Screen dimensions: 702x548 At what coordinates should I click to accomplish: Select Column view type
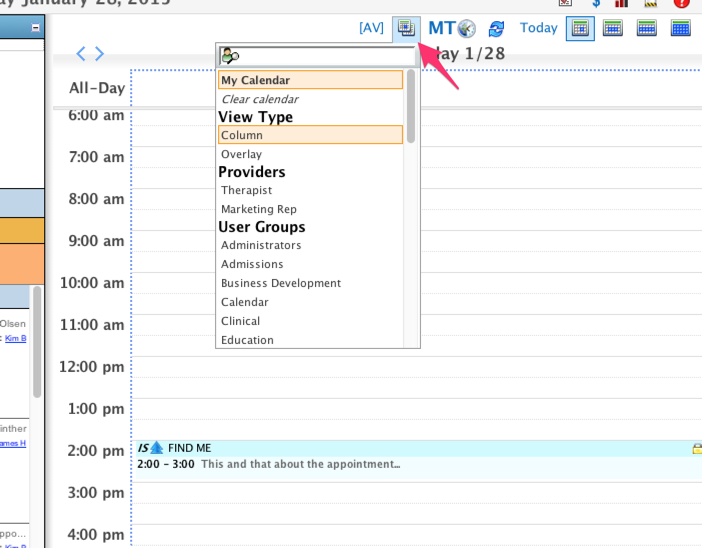coord(310,135)
